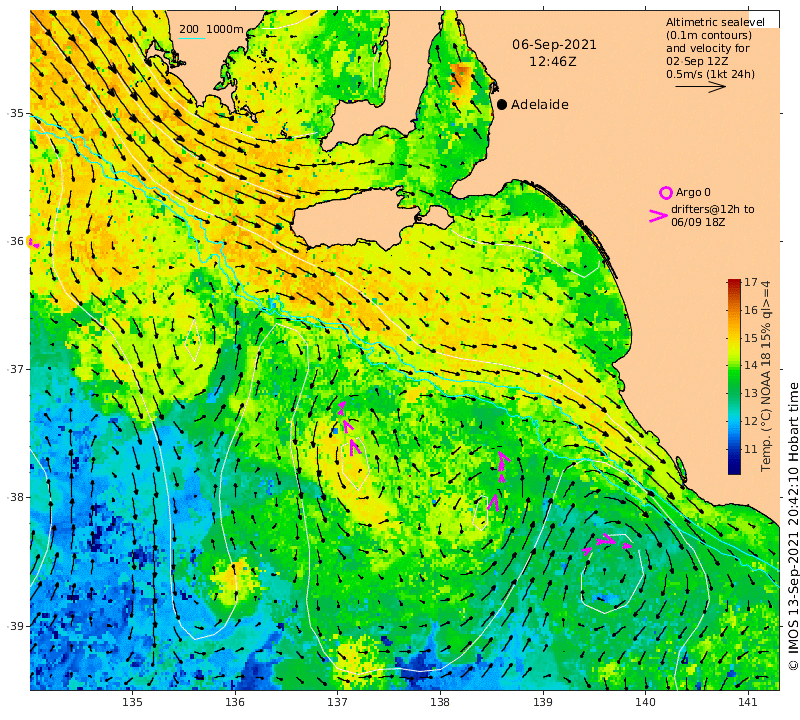The width and height of the screenshot is (800, 720).
Task: Click the '1000m' isobath legend label
Action: (224, 29)
